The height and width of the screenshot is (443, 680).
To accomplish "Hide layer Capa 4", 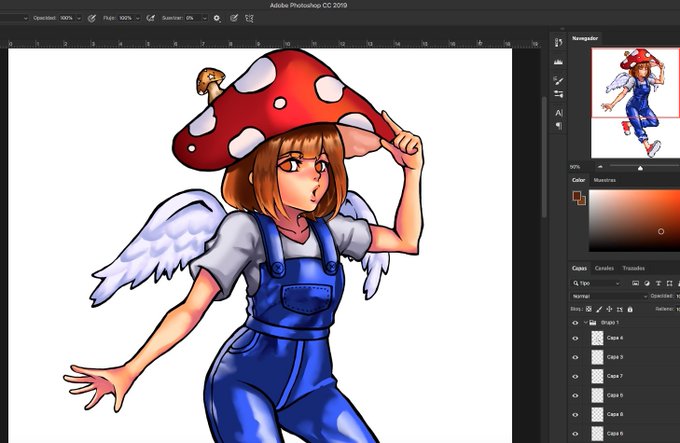I will [575, 338].
